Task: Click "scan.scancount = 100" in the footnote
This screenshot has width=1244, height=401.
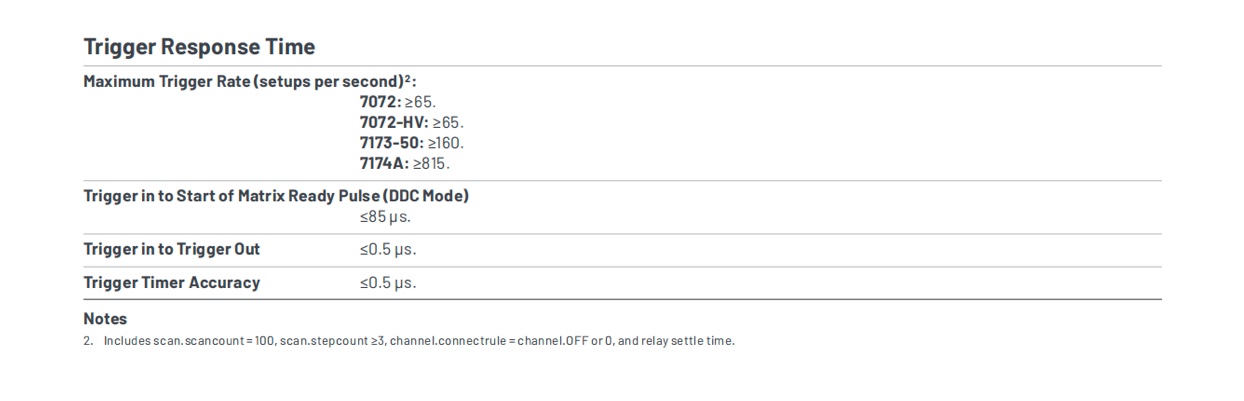Action: pos(213,341)
